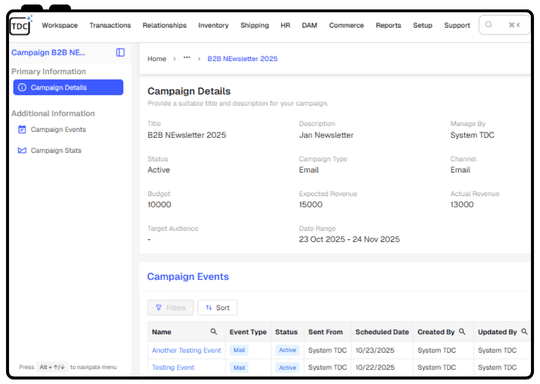Open the Reports menu
The width and height of the screenshot is (540, 384).
[388, 25]
